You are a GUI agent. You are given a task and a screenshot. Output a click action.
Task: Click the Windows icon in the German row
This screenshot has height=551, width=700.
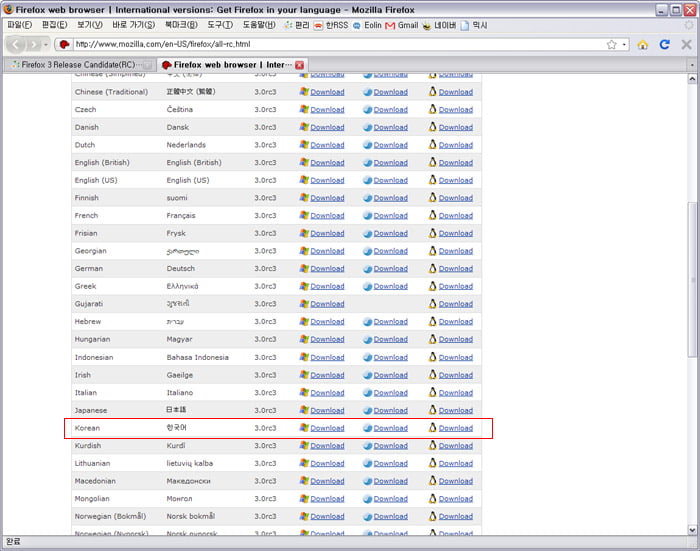(x=304, y=268)
